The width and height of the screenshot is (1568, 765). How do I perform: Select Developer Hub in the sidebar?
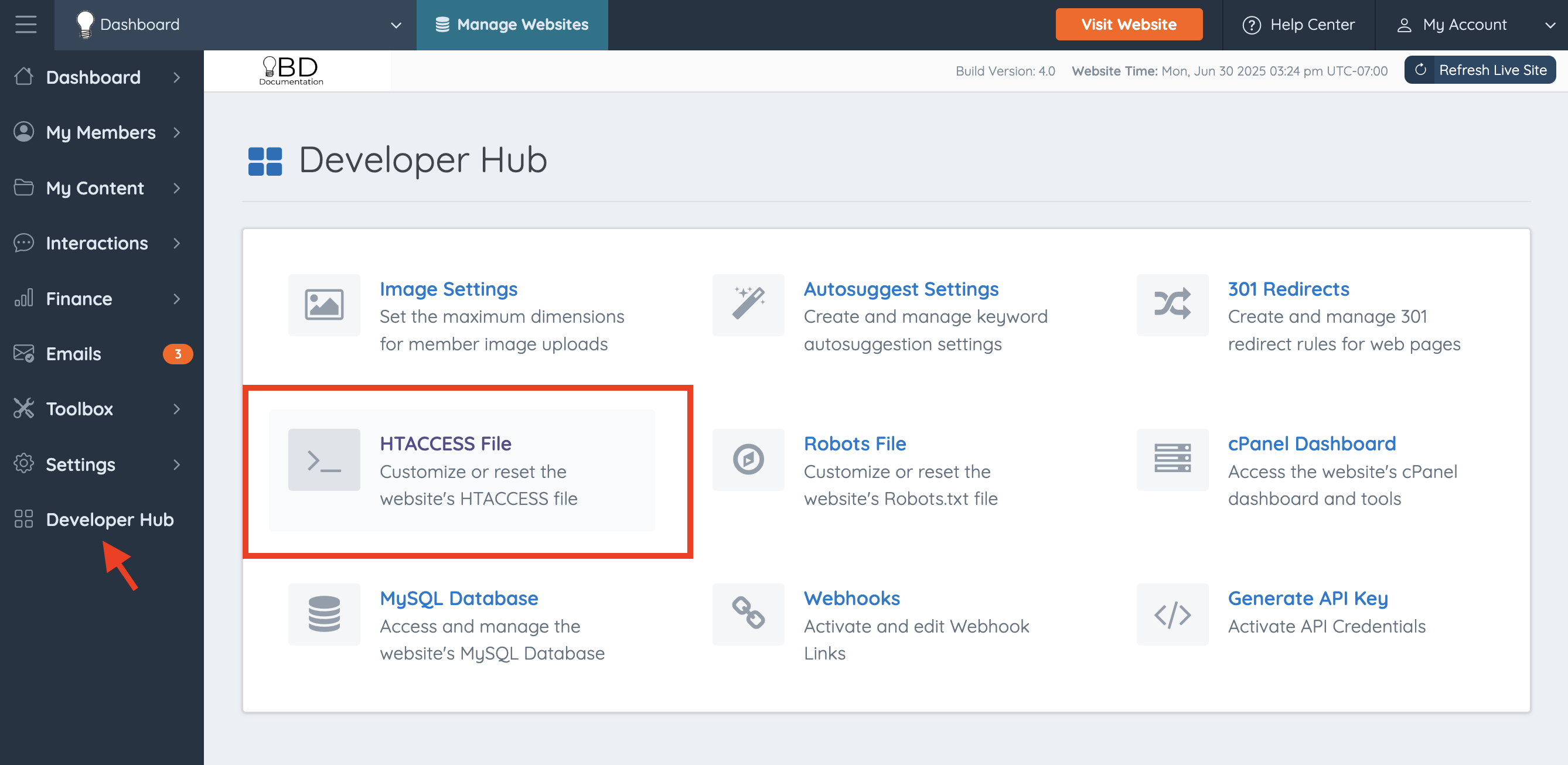(110, 519)
